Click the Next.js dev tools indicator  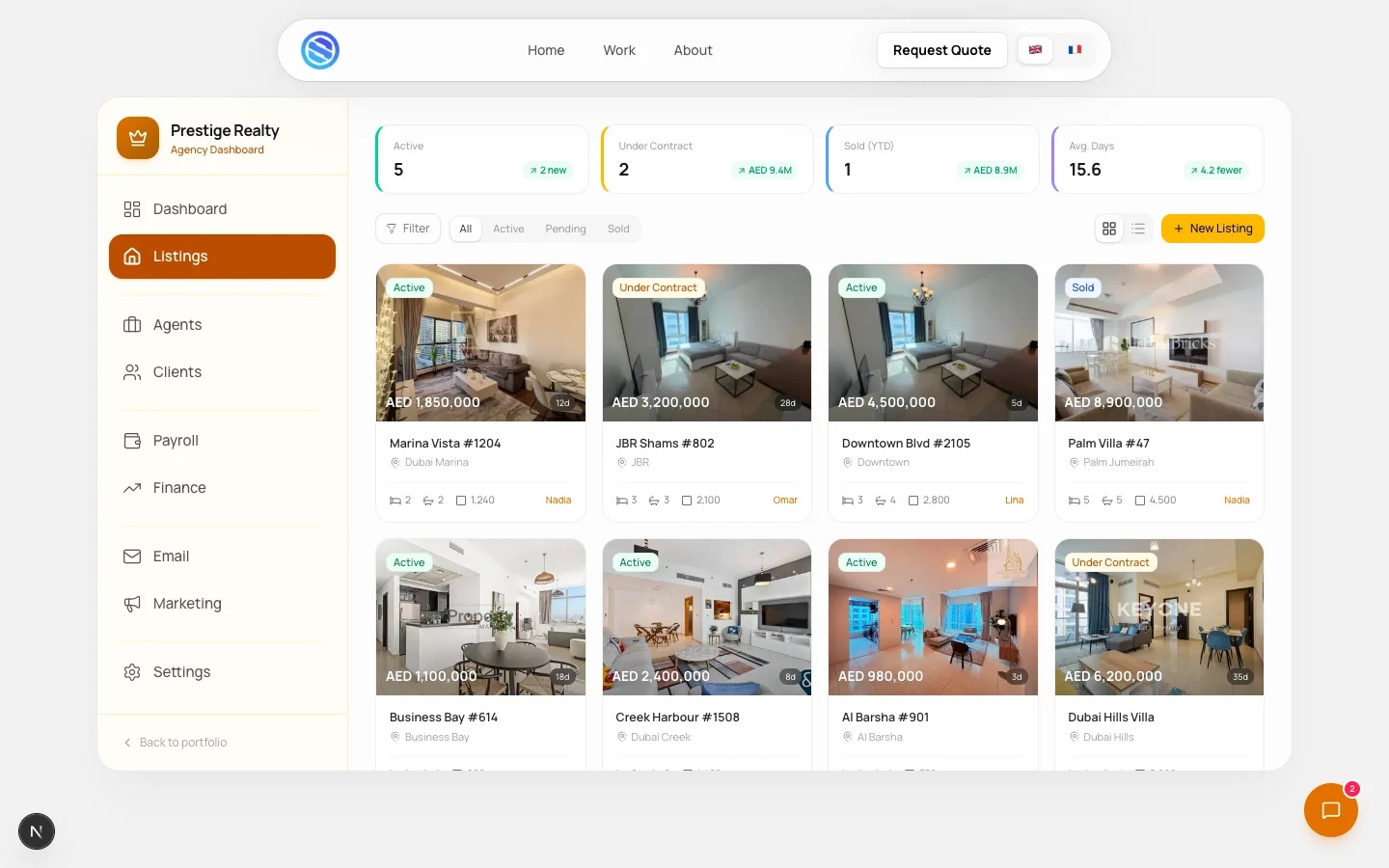tap(37, 831)
